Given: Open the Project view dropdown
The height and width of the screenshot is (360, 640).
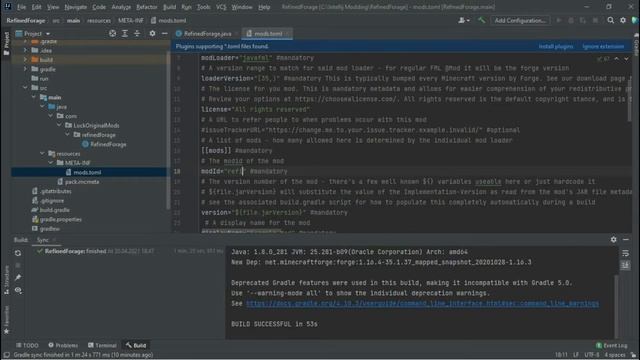Looking at the screenshot, I should coord(33,33).
